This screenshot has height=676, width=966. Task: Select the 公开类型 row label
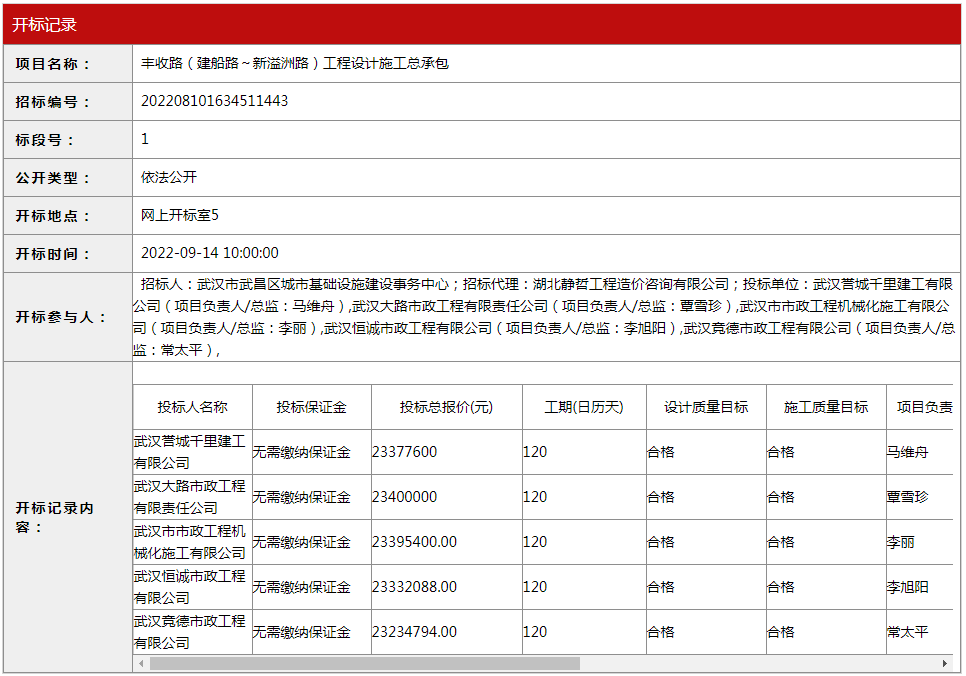coord(53,178)
